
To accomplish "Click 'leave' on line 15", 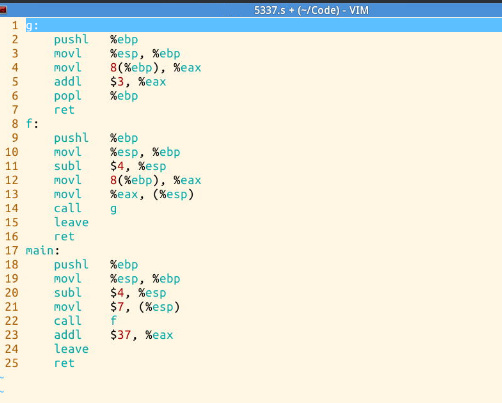I will click(x=71, y=222).
